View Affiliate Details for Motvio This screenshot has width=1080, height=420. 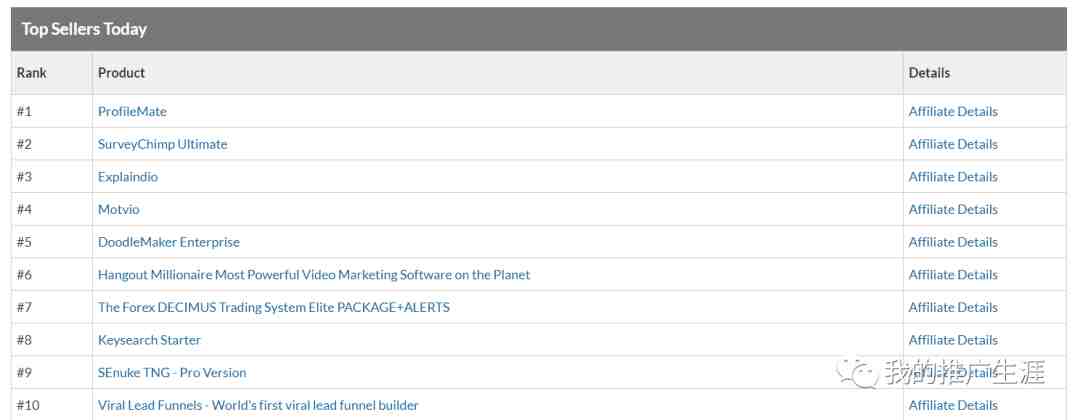pos(953,209)
